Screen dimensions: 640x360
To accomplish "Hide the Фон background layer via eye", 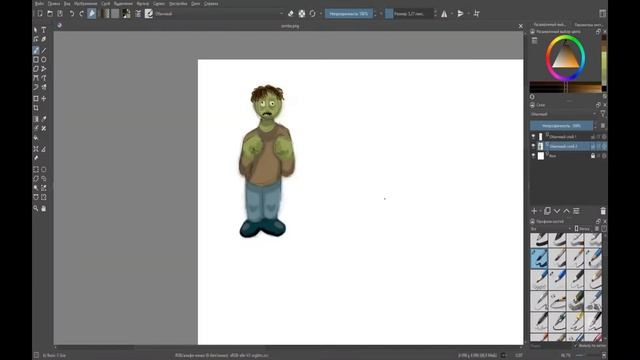I will (x=533, y=156).
